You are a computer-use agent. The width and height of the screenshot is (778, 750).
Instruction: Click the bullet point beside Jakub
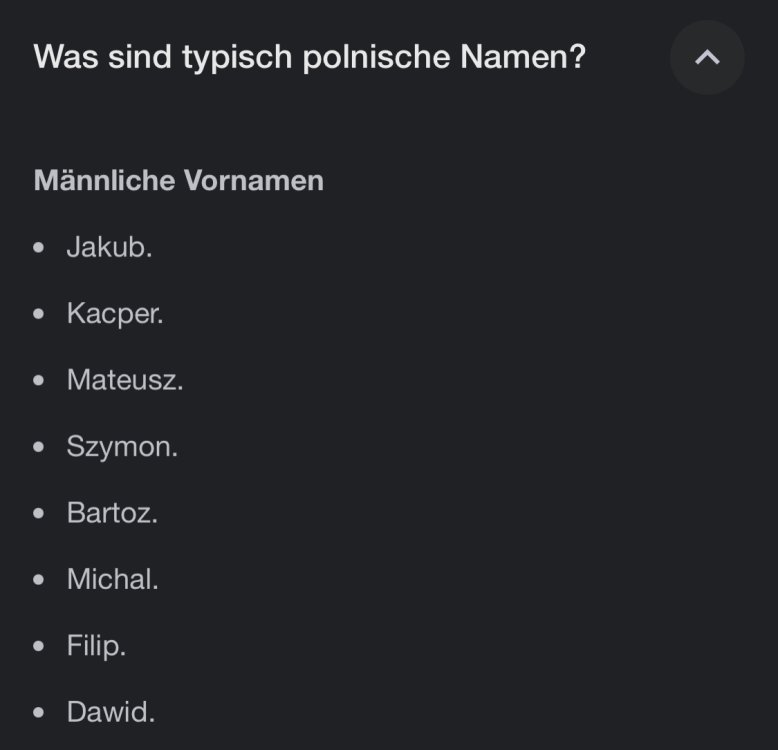(x=39, y=248)
